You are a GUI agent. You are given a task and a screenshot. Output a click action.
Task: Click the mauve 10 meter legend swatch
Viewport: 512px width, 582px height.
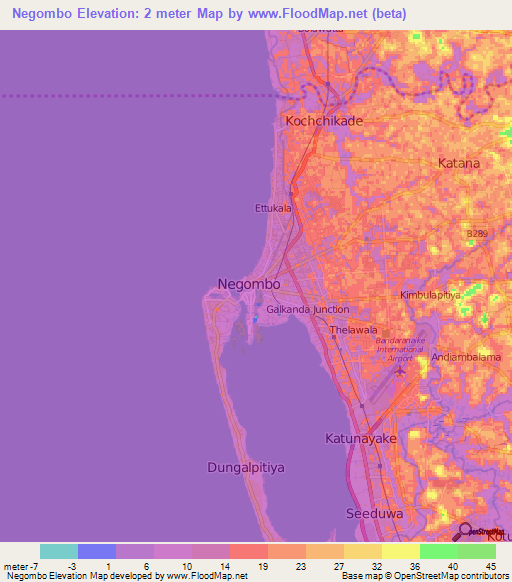(x=211, y=552)
